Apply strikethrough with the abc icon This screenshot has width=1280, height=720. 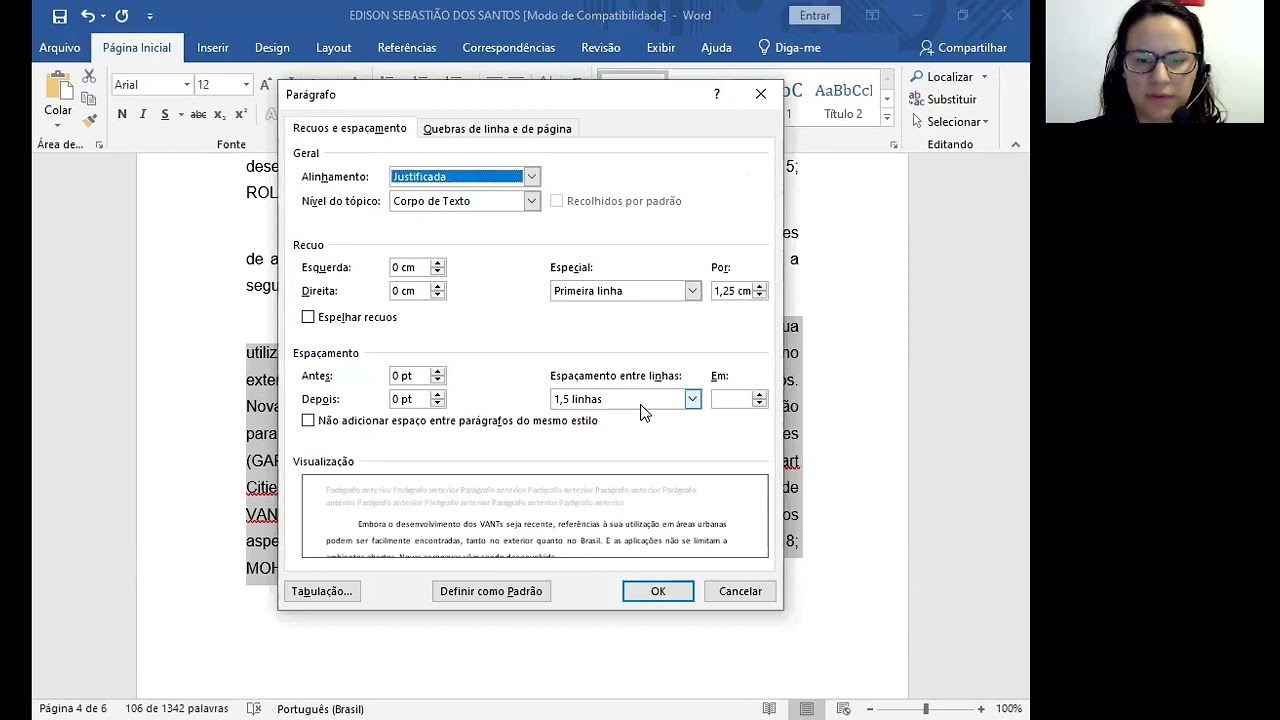point(199,114)
